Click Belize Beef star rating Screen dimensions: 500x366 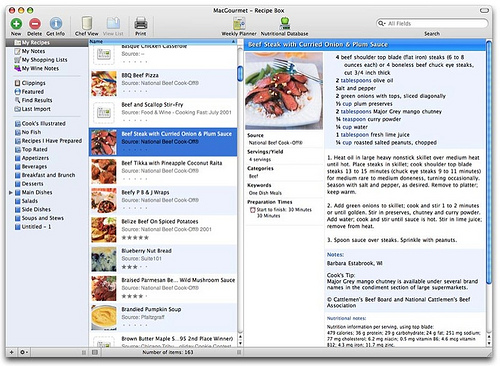(x=135, y=238)
